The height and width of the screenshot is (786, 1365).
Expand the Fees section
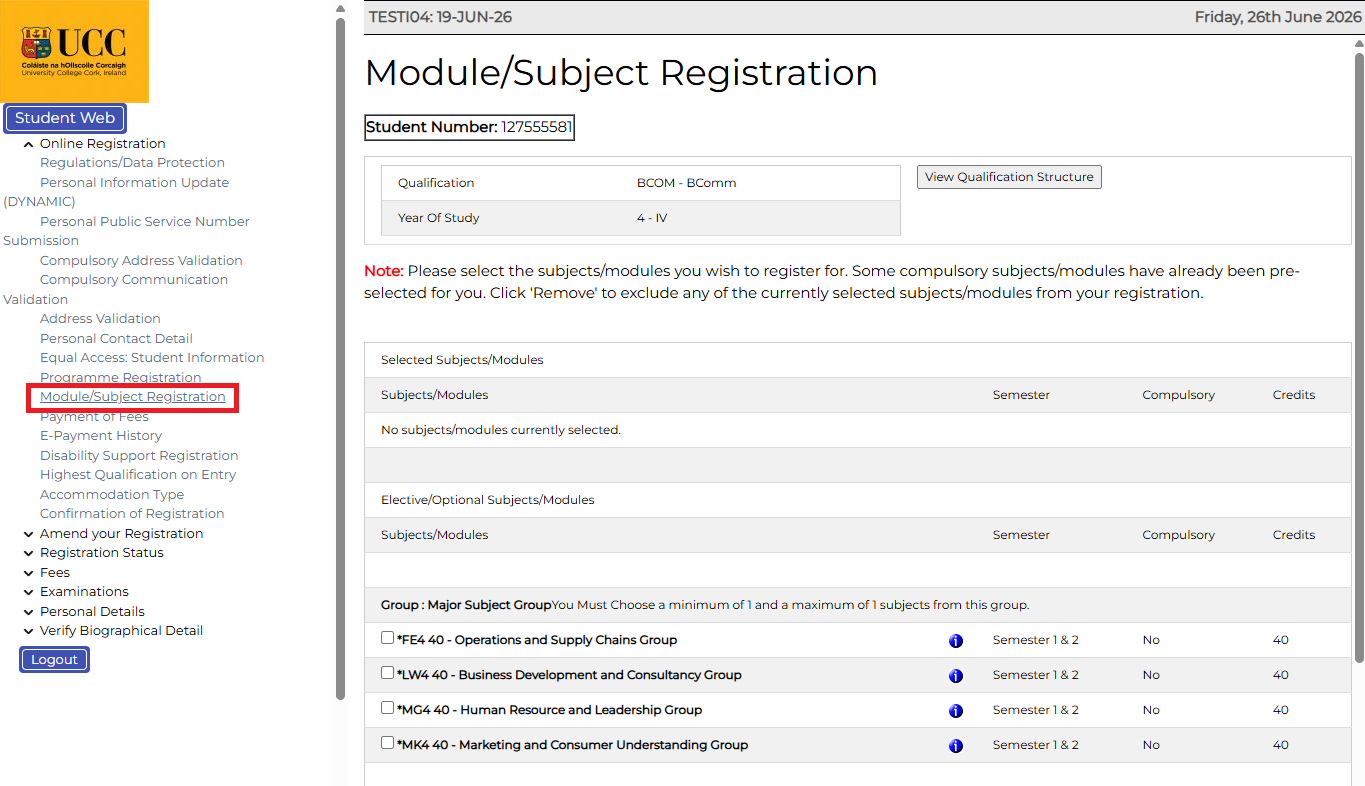click(29, 573)
